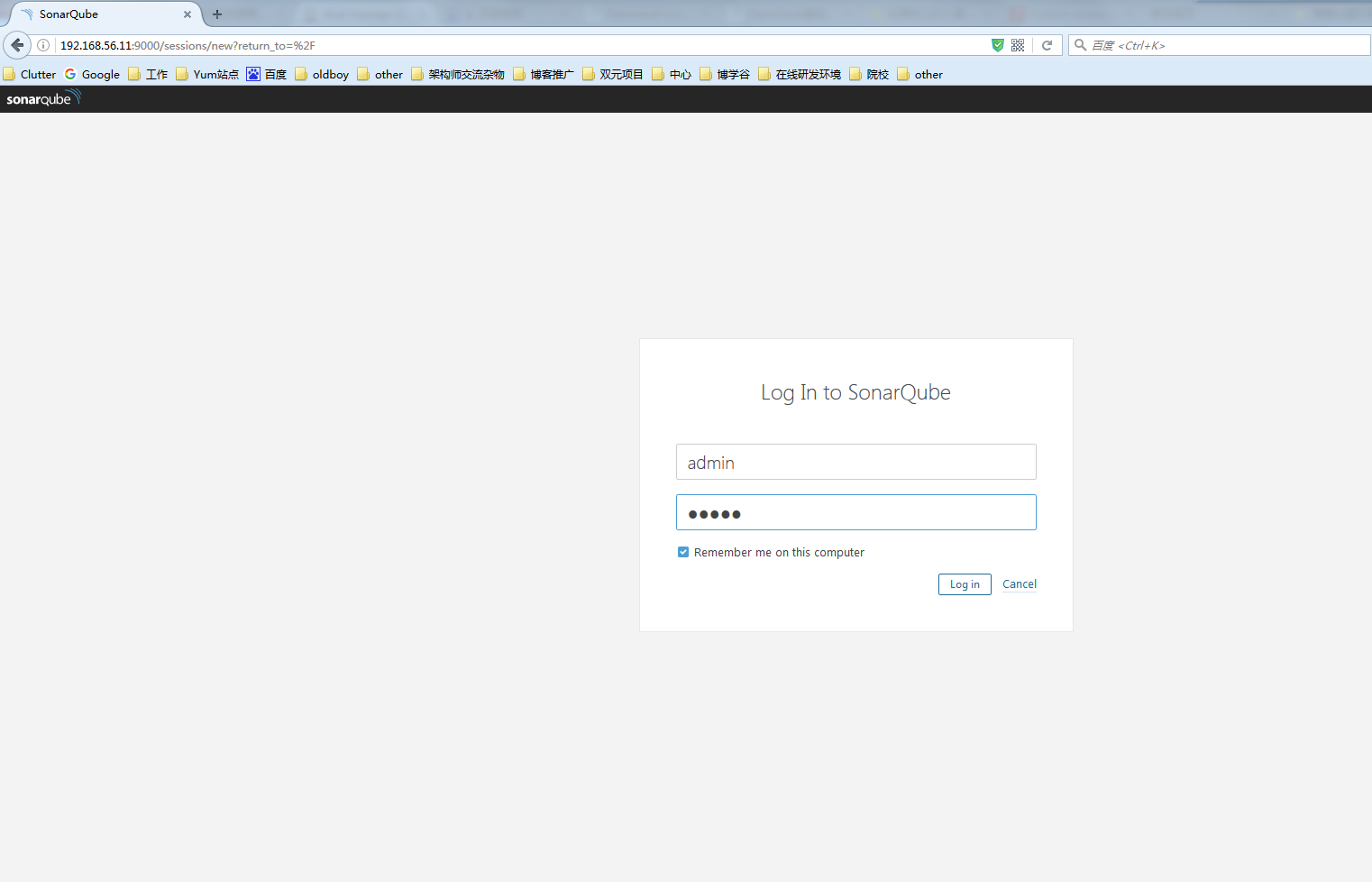Toggle Remember me on this computer checkbox
This screenshot has width=1372, height=882.
[x=683, y=552]
